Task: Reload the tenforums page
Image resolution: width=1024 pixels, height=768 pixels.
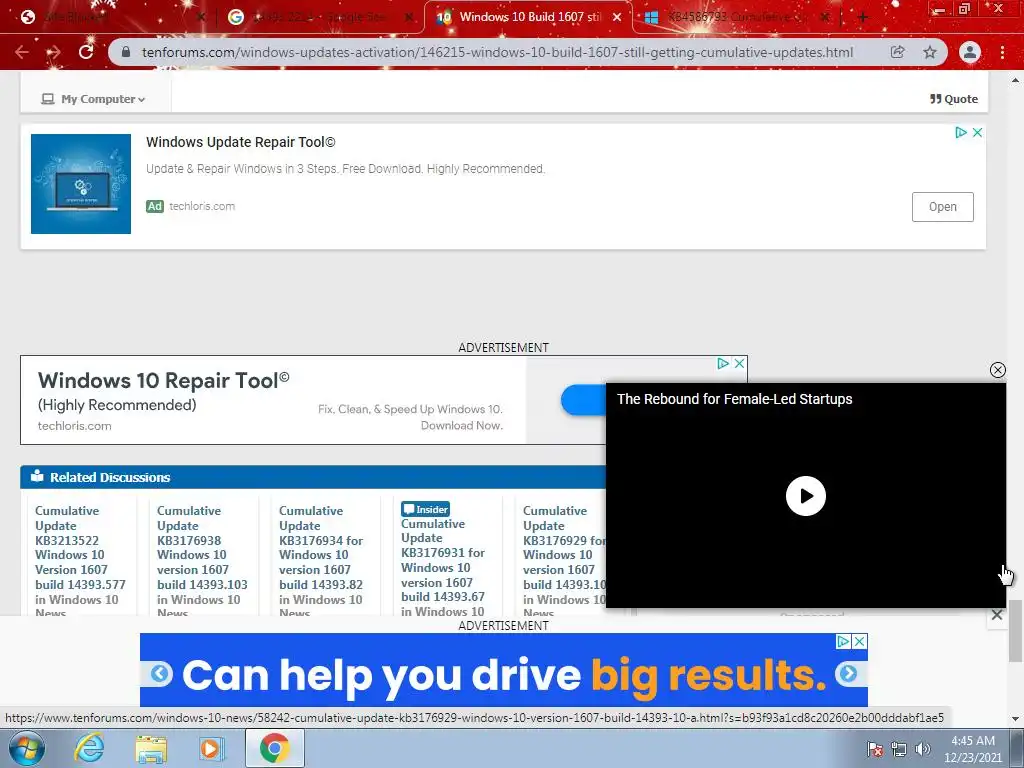Action: (86, 52)
